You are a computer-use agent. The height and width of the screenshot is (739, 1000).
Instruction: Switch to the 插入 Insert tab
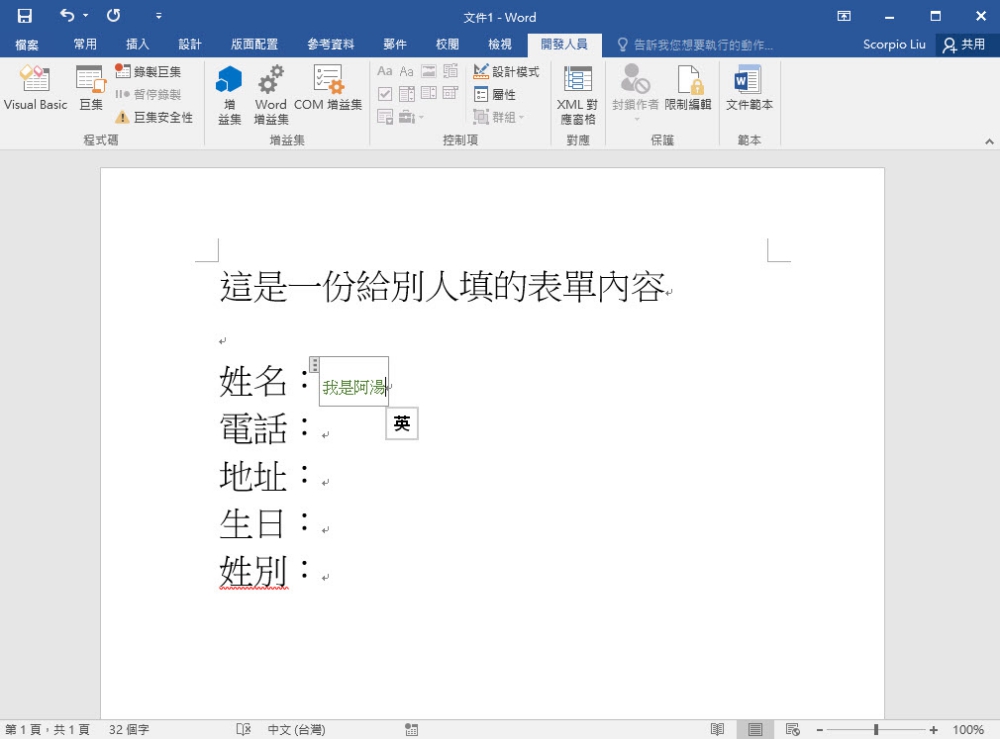137,44
